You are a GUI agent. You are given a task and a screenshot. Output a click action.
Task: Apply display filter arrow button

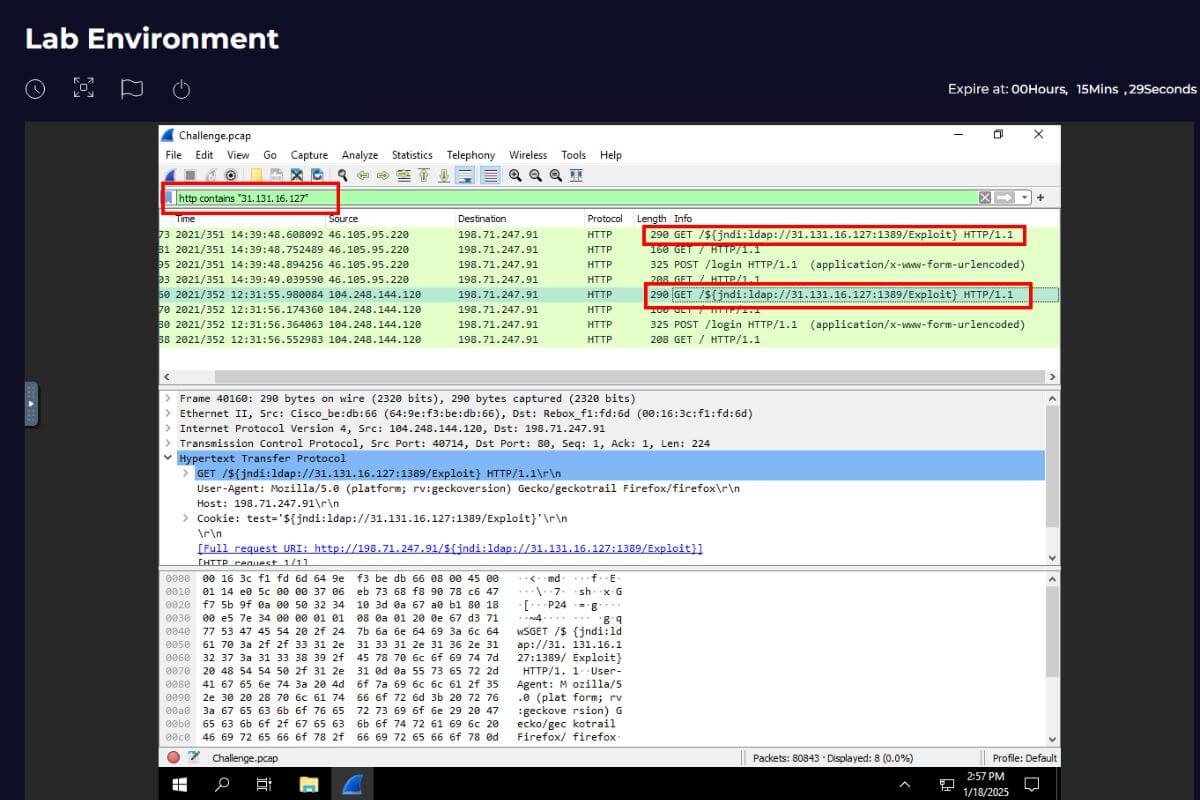pos(1004,198)
